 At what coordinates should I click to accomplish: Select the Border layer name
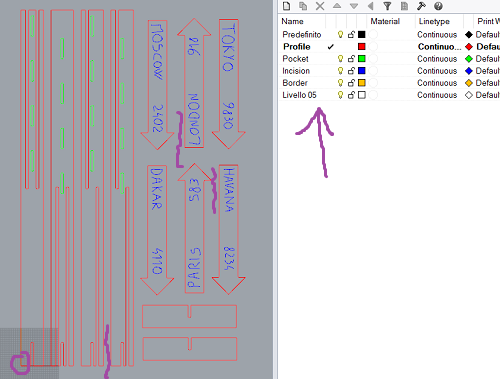(295, 83)
